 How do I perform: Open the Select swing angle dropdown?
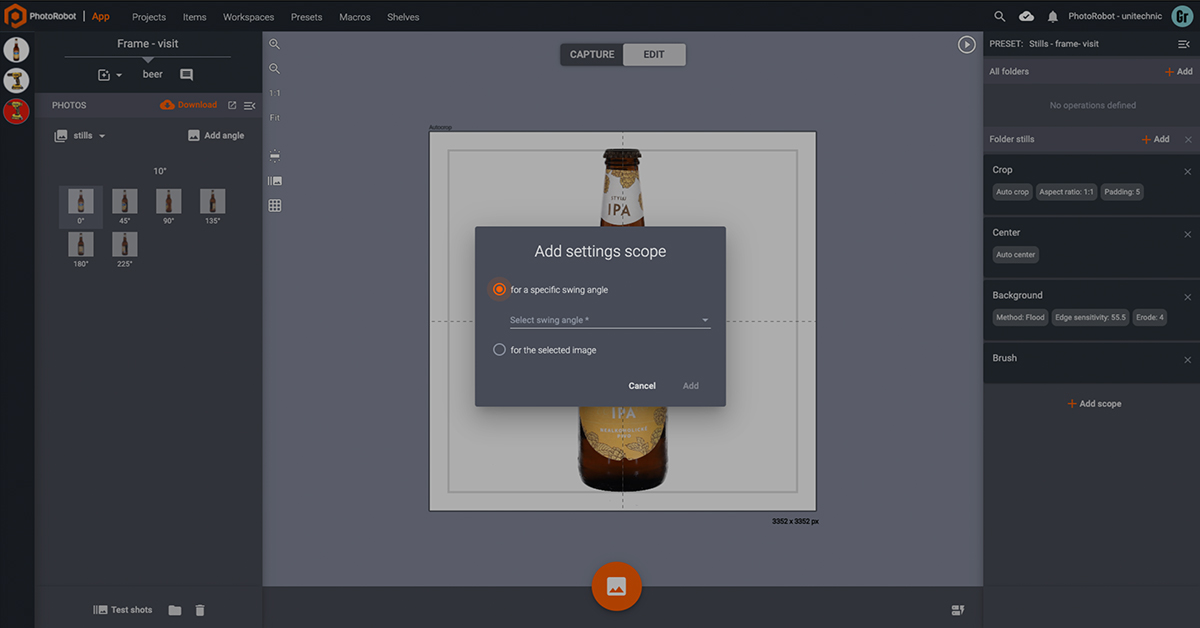[x=610, y=320]
